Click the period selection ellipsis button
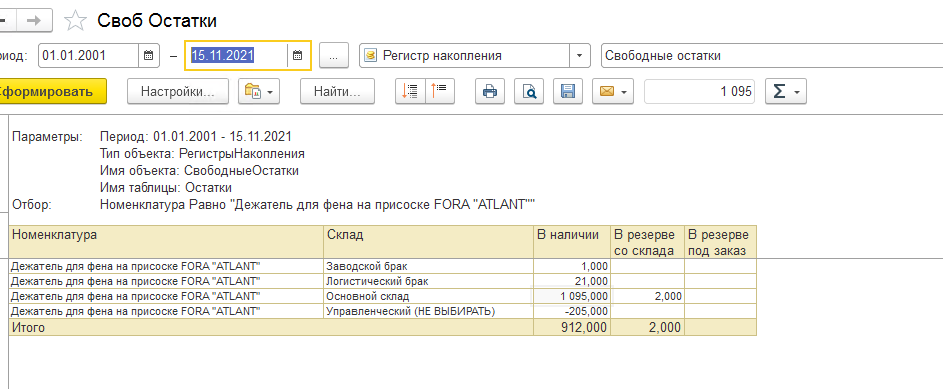 334,56
